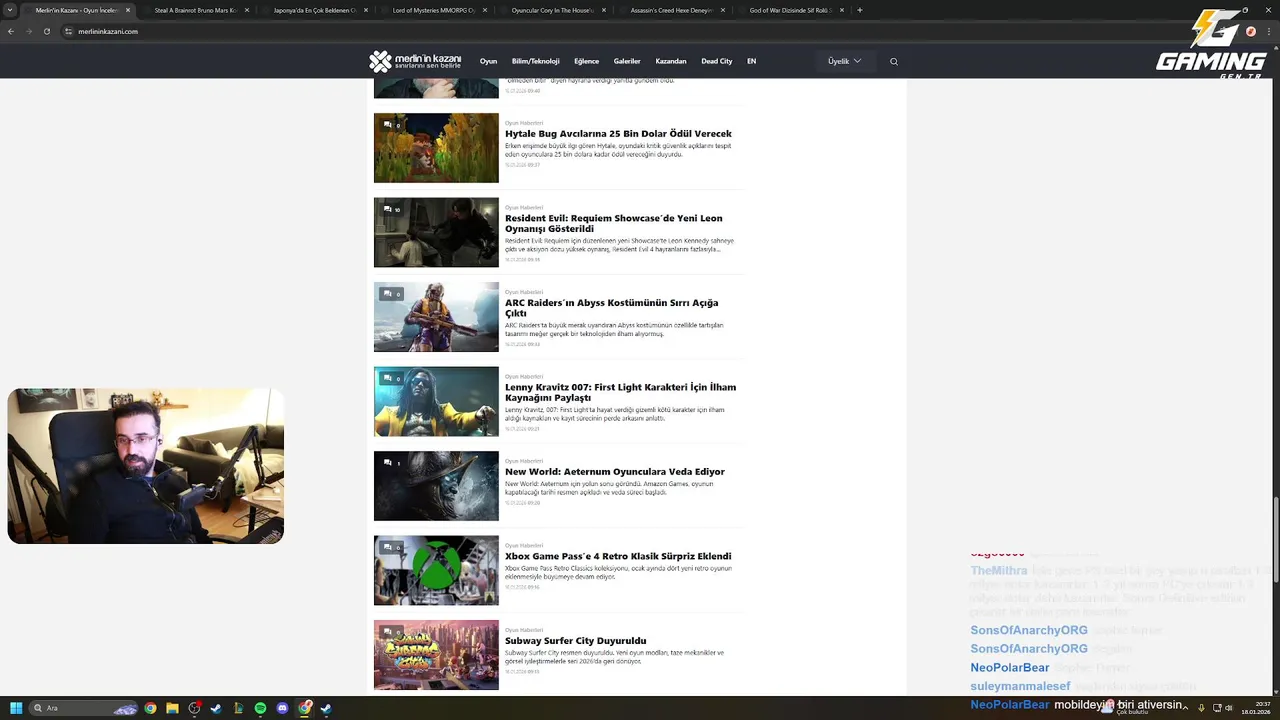Image resolution: width=1280 pixels, height=720 pixels.
Task: Open Subway Surfer City Duyuruldu headline
Action: click(575, 640)
